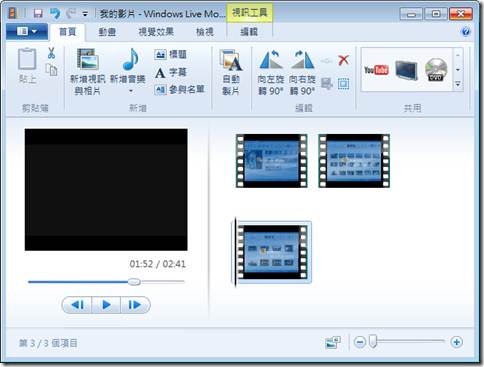
Task: Click the greyed save snapshot icon
Action: [326, 83]
